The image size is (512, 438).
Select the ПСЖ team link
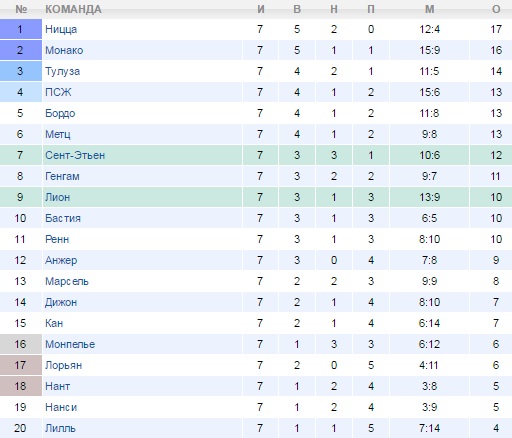[x=58, y=92]
